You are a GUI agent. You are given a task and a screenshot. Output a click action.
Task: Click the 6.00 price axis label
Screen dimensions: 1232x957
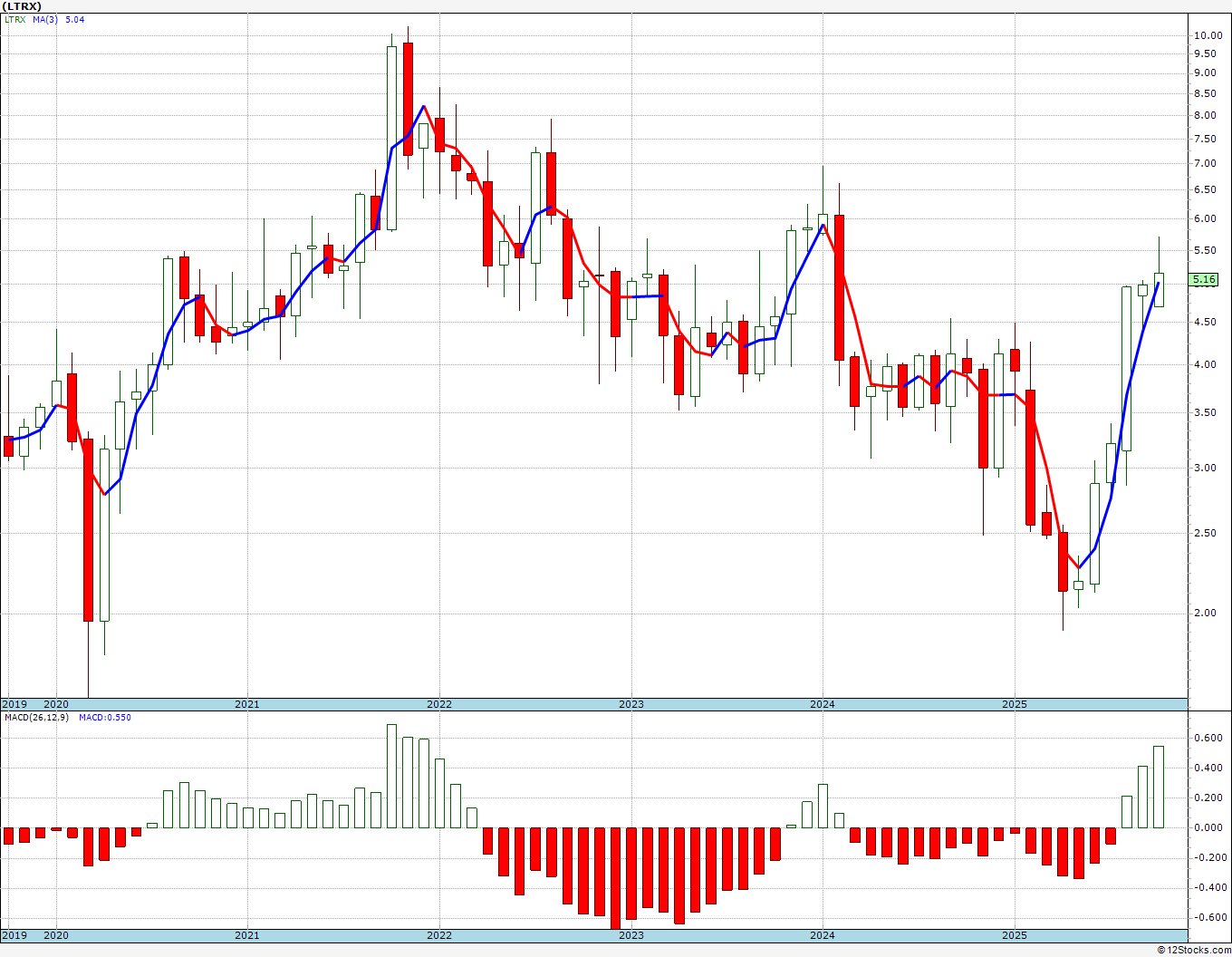tap(1204, 218)
